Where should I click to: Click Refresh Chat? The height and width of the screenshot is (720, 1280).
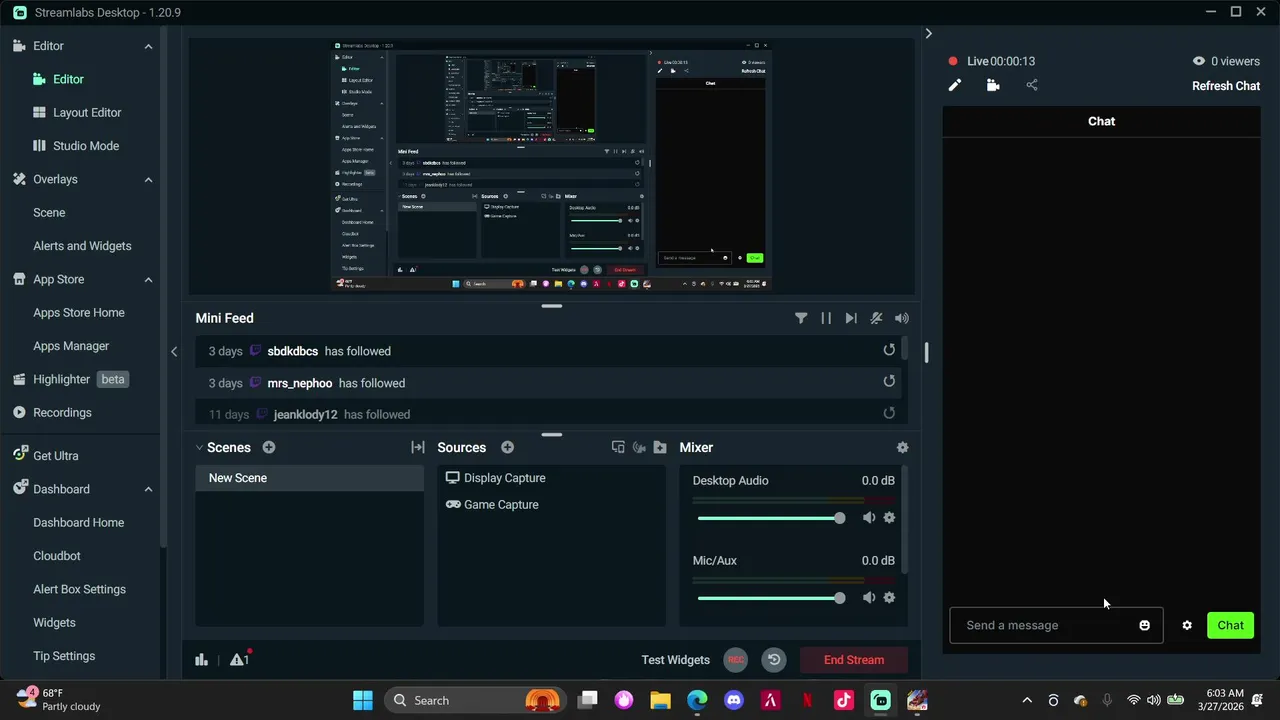1226,86
